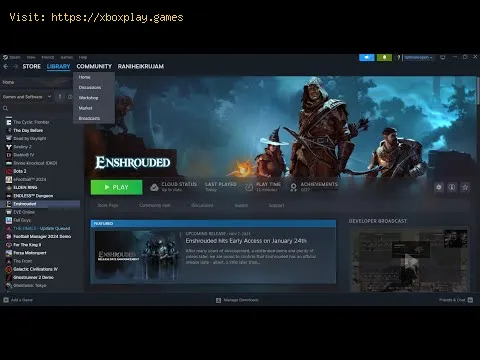480x360 pixels.
Task: Open game settings gear icon
Action: tap(439, 187)
